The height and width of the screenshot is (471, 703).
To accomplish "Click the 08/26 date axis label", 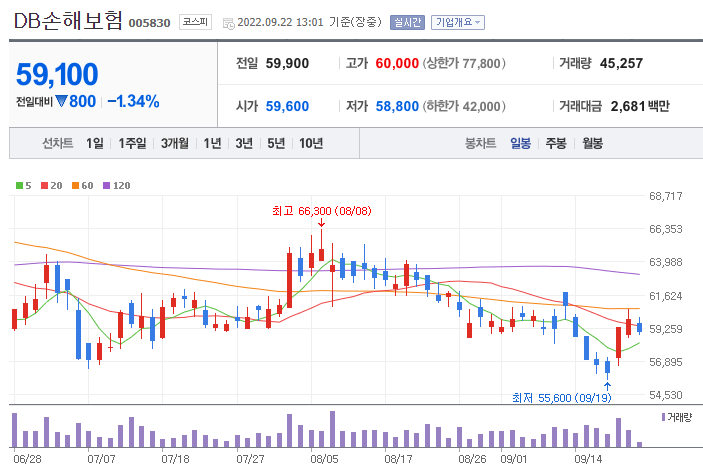I will [x=472, y=459].
